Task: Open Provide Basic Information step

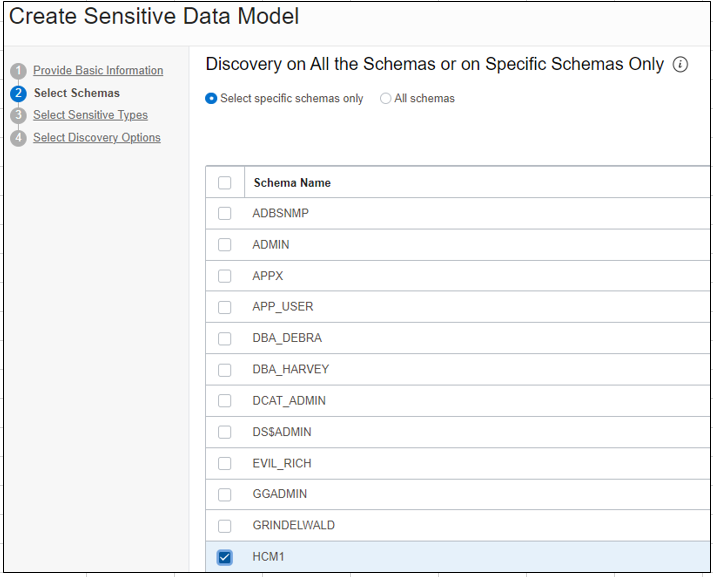Action: tap(98, 71)
